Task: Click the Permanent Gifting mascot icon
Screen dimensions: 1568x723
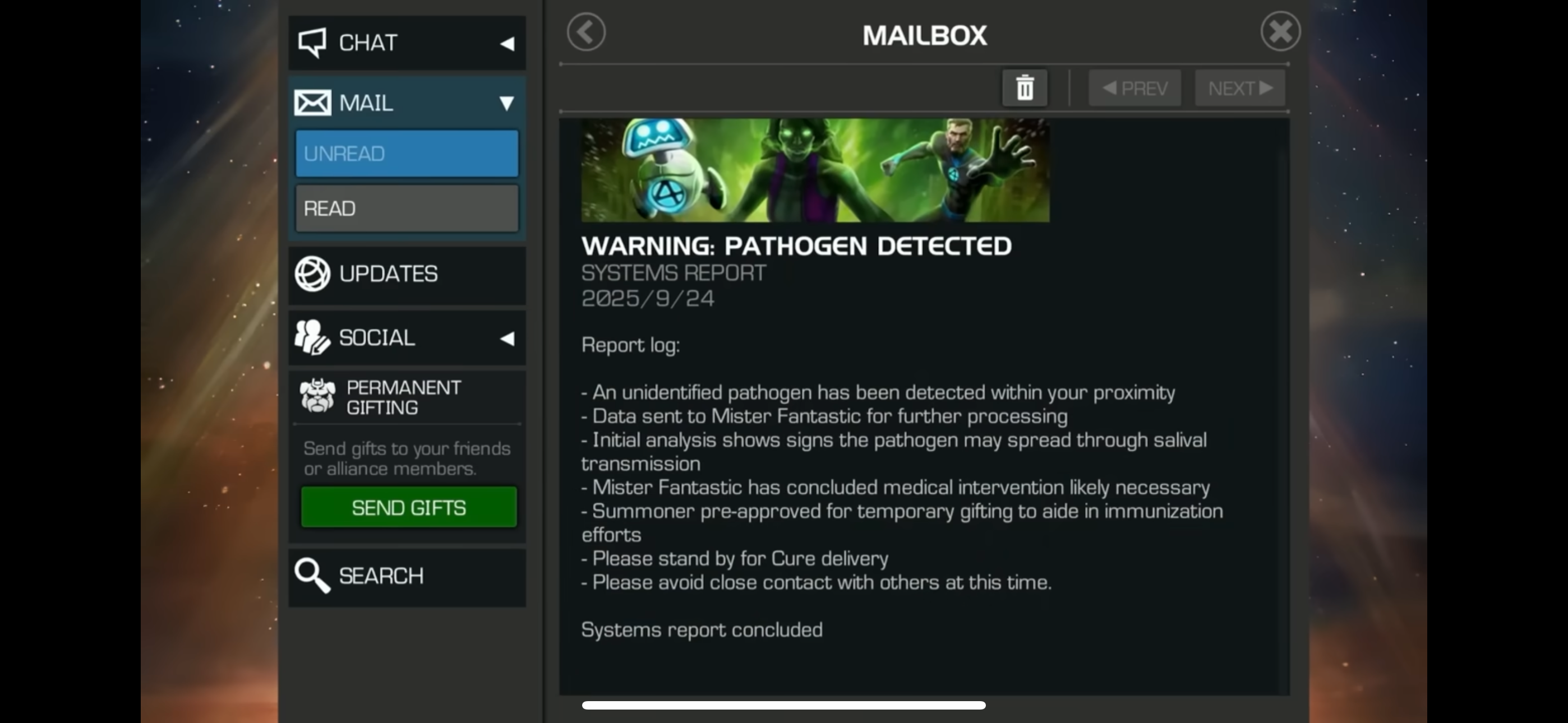Action: 317,396
